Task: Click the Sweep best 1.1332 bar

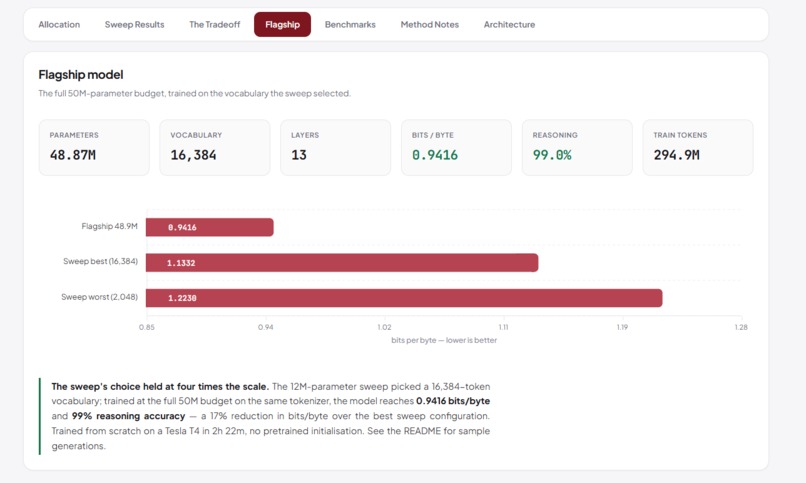Action: click(x=342, y=263)
